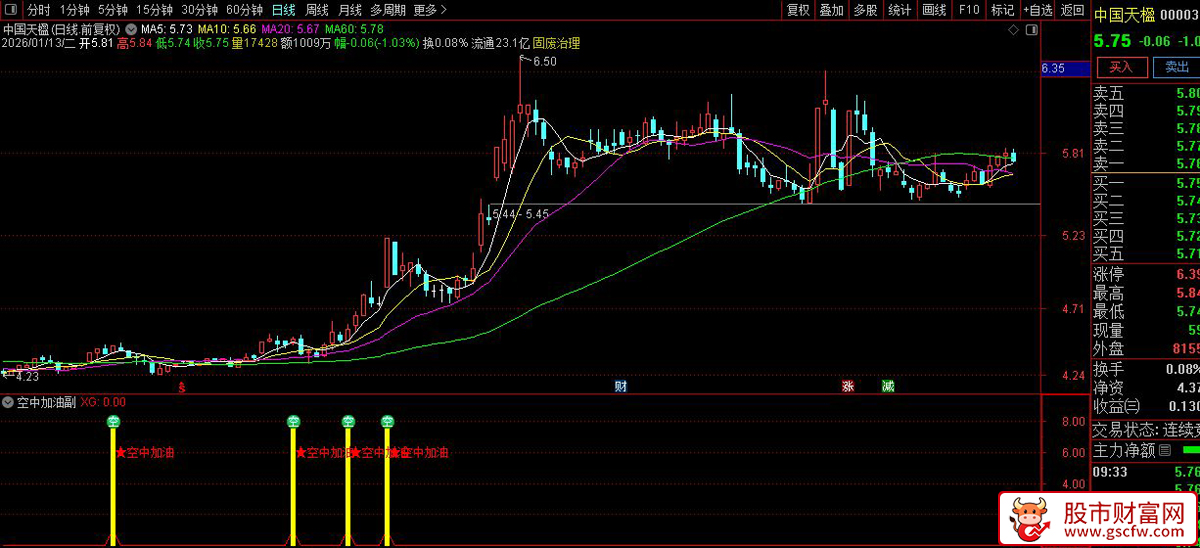The height and width of the screenshot is (548, 1200).
Task: Switch to 周线 weekly chart
Action: pyautogui.click(x=316, y=10)
